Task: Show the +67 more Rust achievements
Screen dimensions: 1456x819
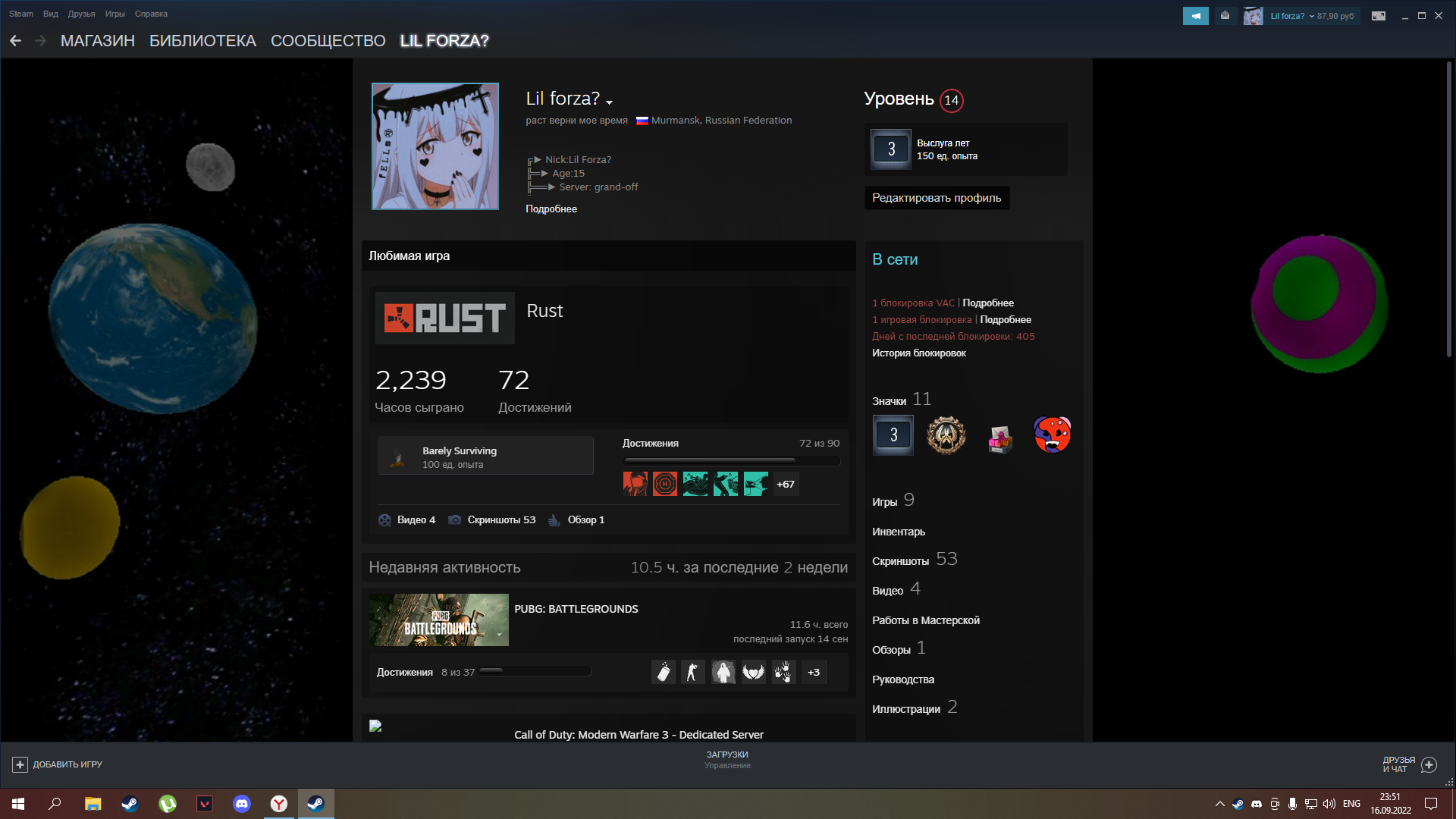Action: (x=786, y=484)
